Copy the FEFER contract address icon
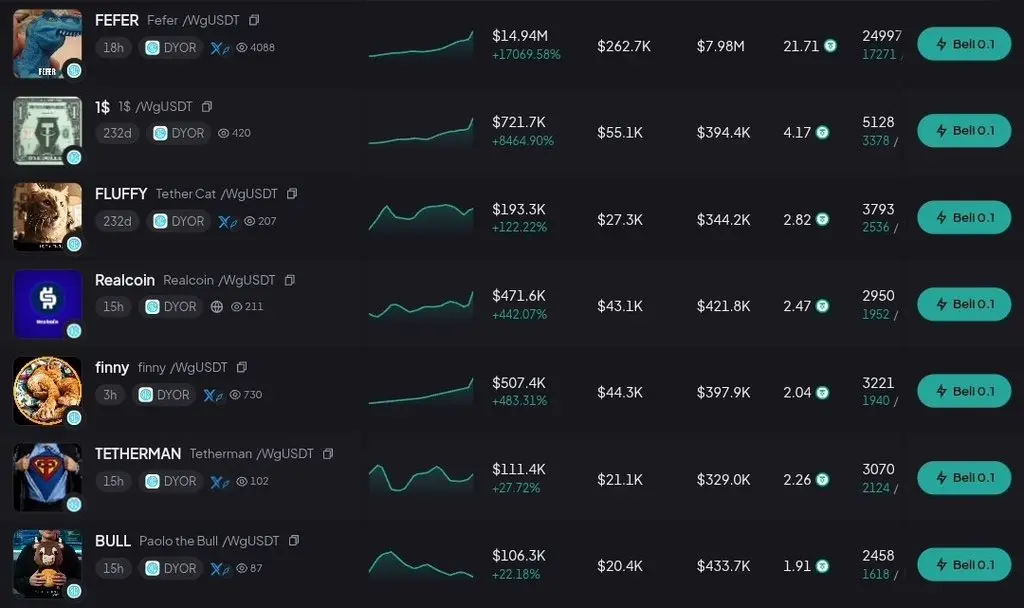This screenshot has width=1024, height=608. click(254, 20)
